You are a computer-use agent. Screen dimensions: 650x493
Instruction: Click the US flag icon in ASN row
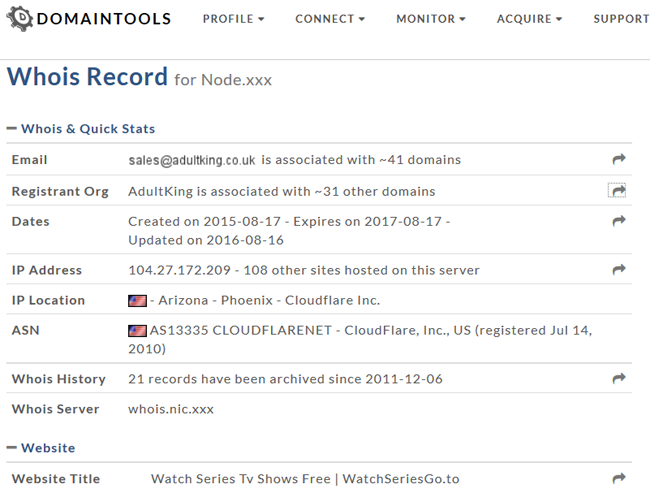coord(137,331)
